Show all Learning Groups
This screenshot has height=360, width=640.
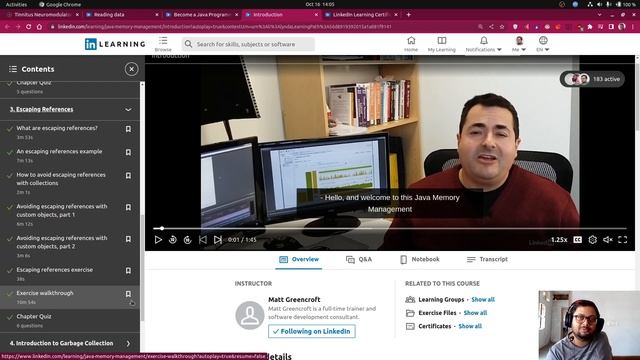(x=483, y=300)
